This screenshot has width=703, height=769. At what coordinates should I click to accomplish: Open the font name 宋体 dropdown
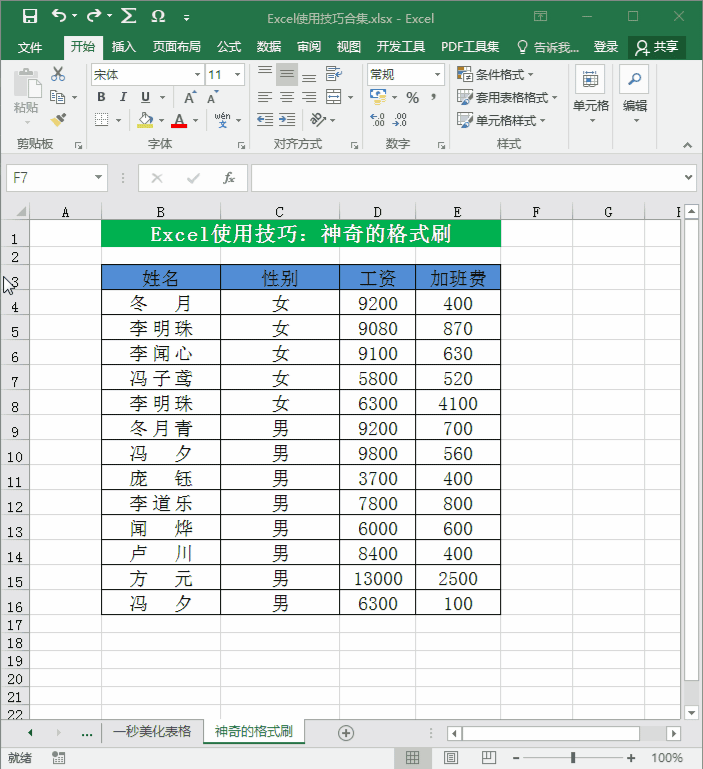[197, 75]
